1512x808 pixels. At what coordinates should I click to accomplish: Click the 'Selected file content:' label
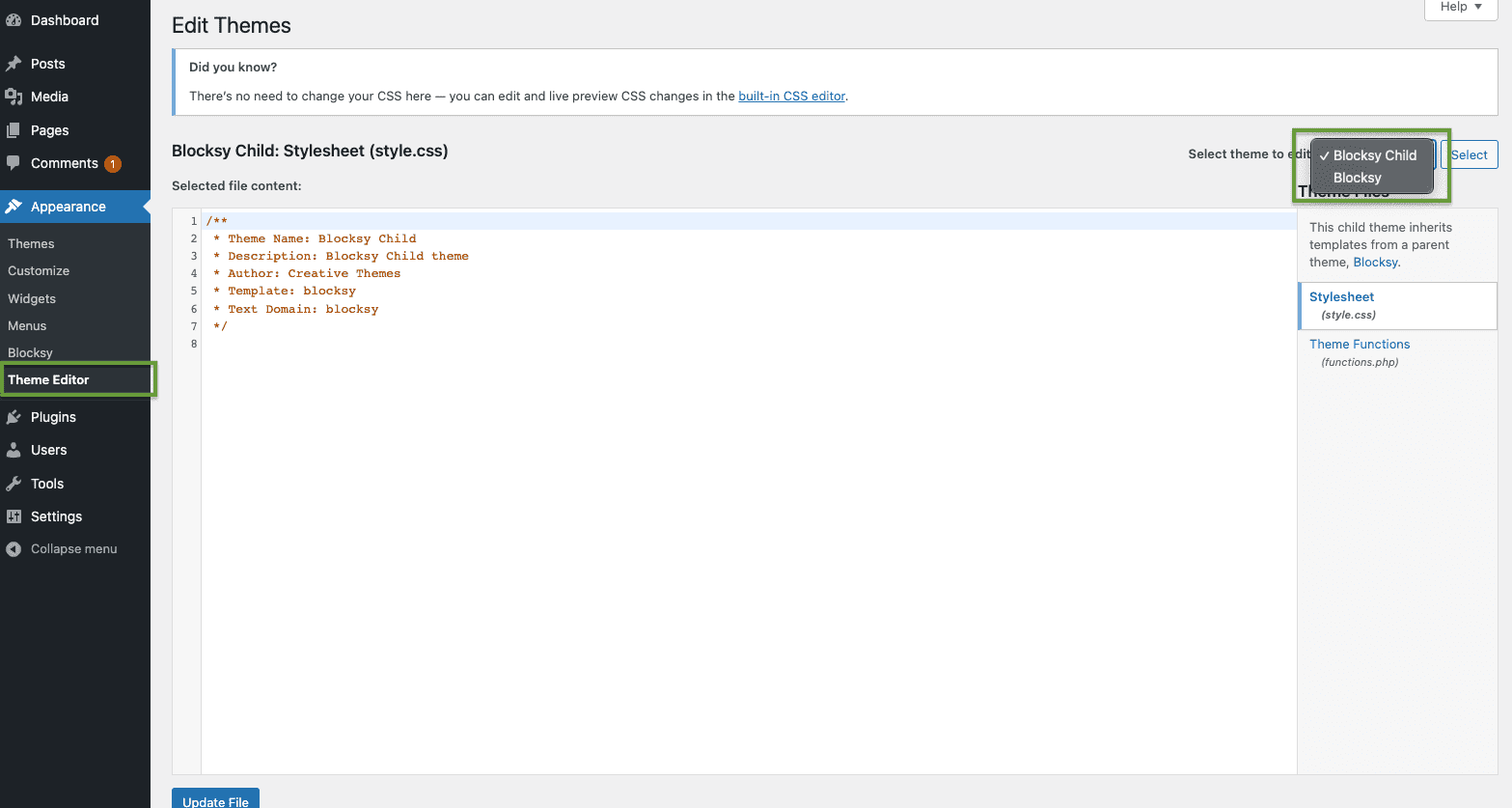pos(236,185)
